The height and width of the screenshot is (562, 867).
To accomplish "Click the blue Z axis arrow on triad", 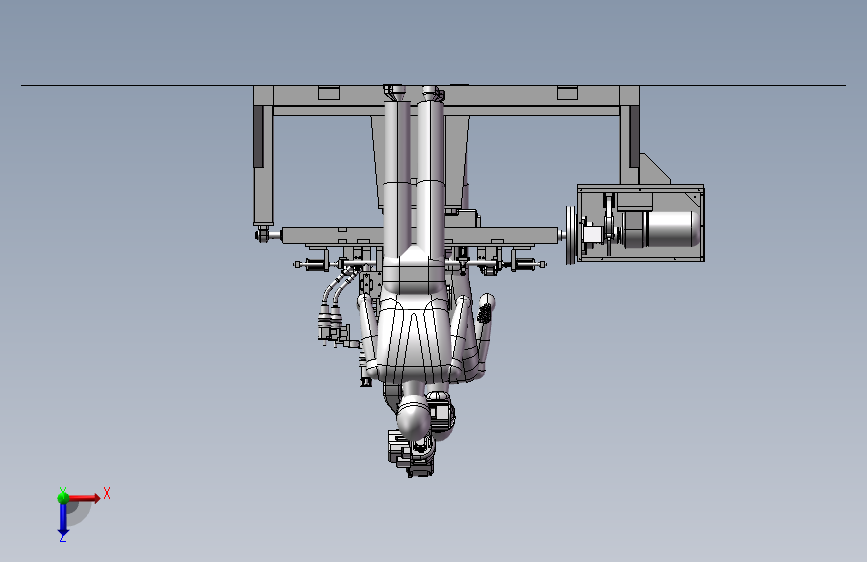I will (63, 519).
